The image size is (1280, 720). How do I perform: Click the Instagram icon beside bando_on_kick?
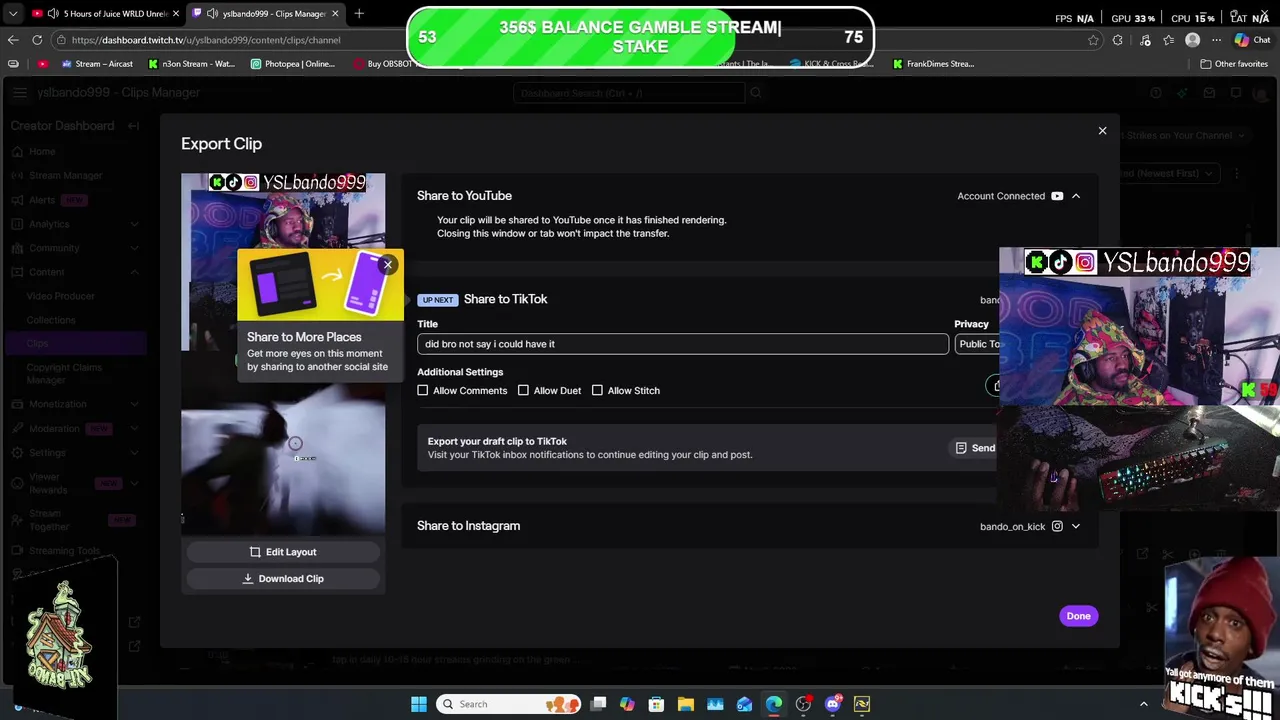pos(1057,526)
